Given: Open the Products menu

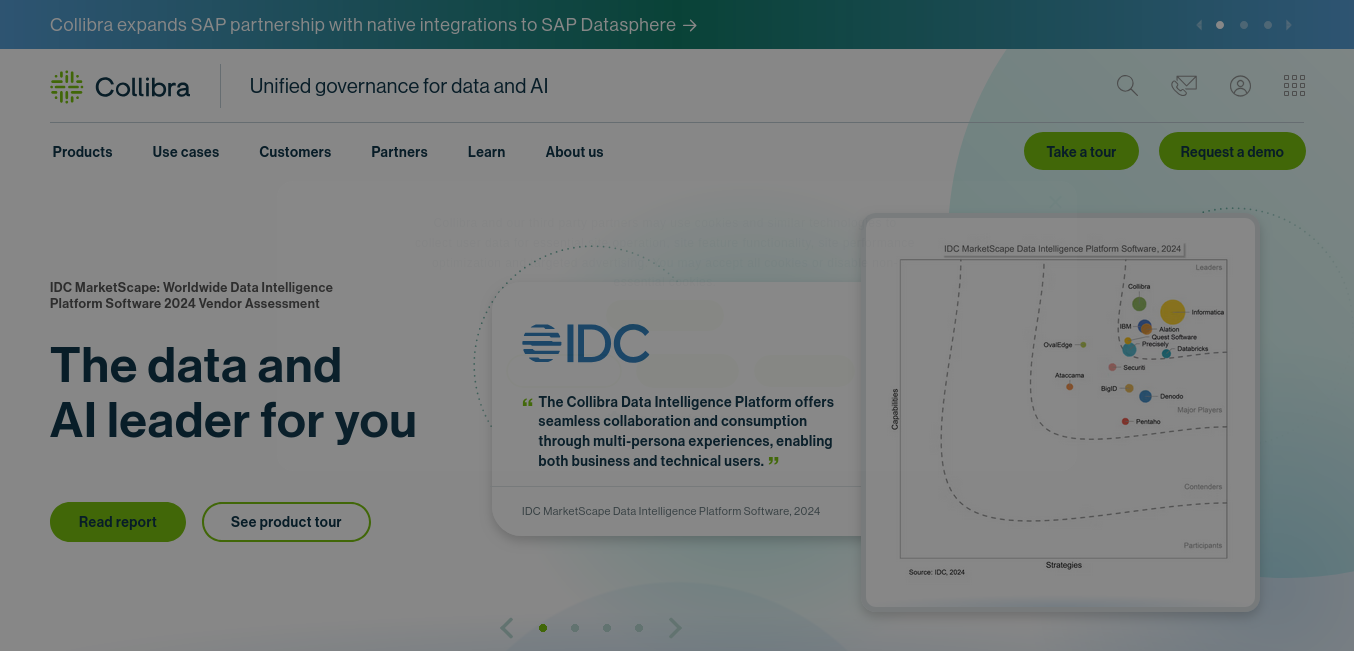Looking at the screenshot, I should 82,152.
